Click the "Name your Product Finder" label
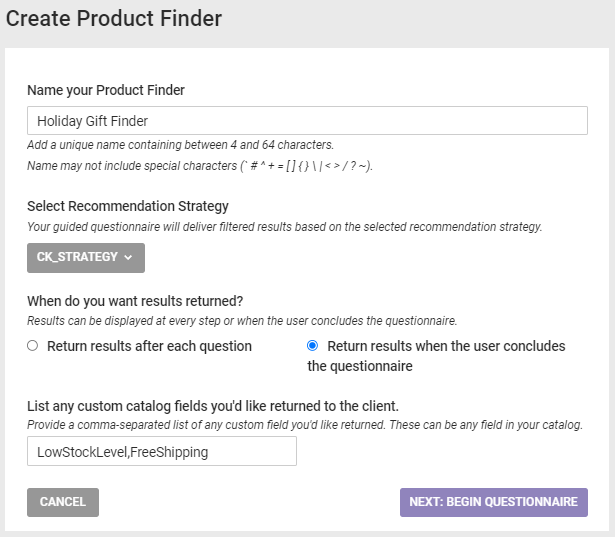615x537 pixels. (106, 90)
